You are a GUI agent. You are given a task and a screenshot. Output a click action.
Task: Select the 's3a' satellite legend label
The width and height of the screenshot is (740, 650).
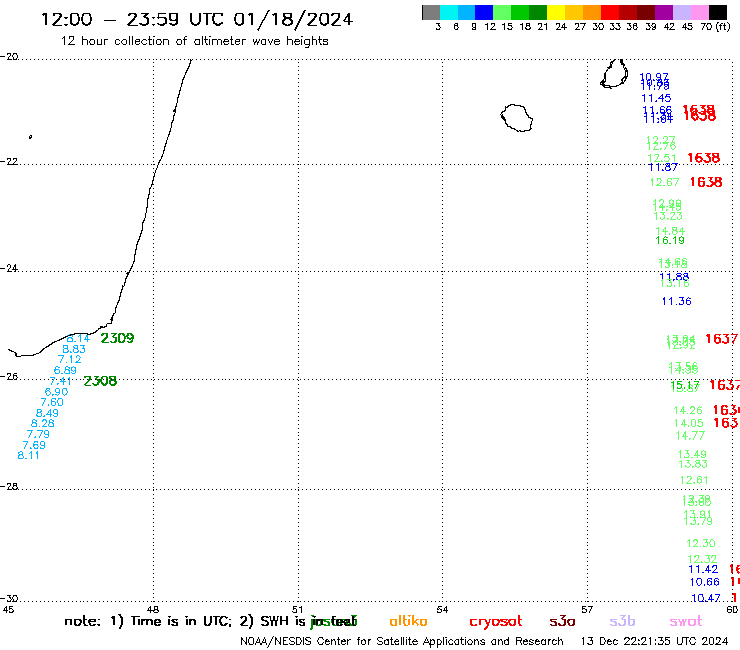coord(562,621)
